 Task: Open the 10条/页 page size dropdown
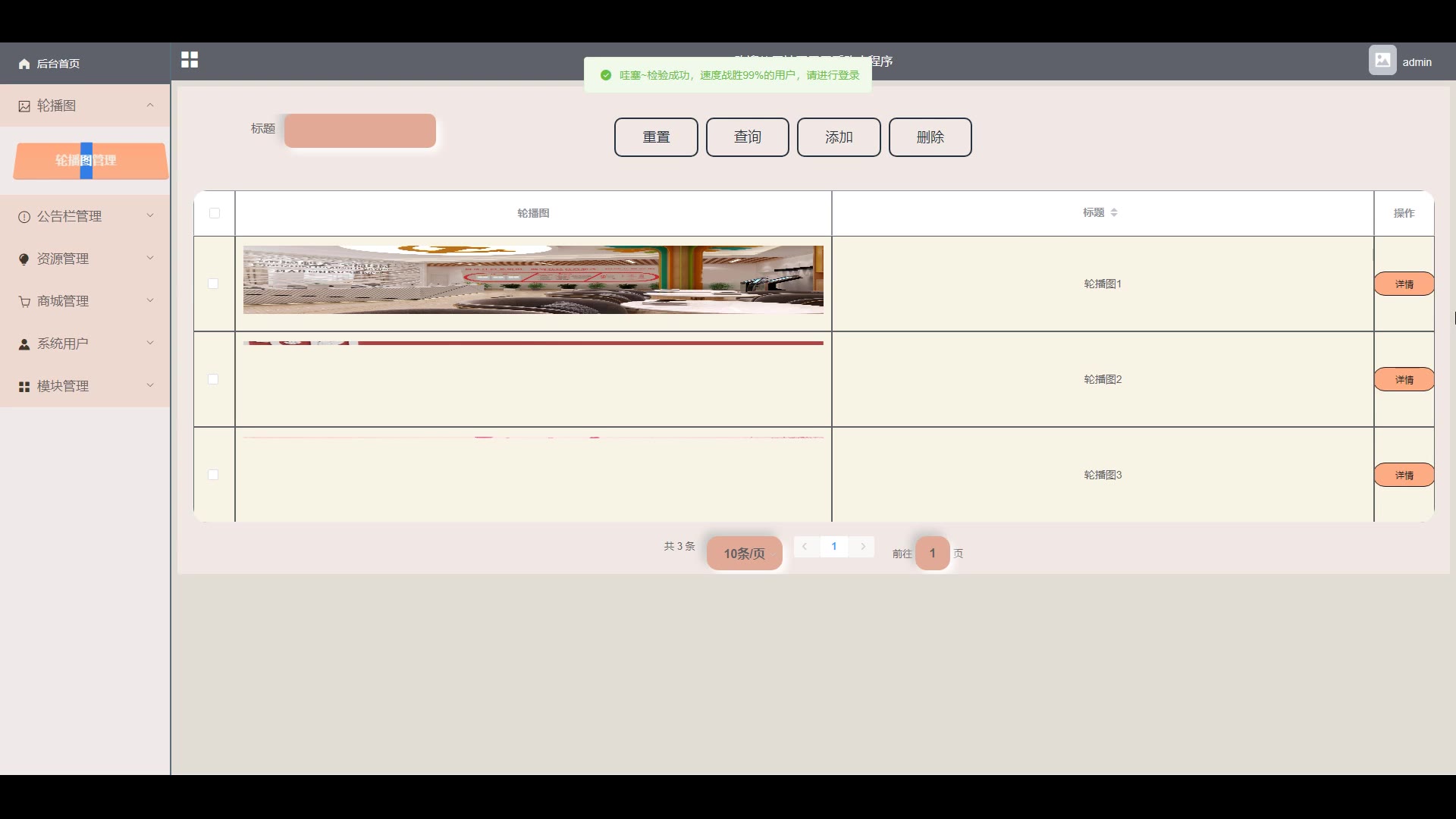[744, 554]
